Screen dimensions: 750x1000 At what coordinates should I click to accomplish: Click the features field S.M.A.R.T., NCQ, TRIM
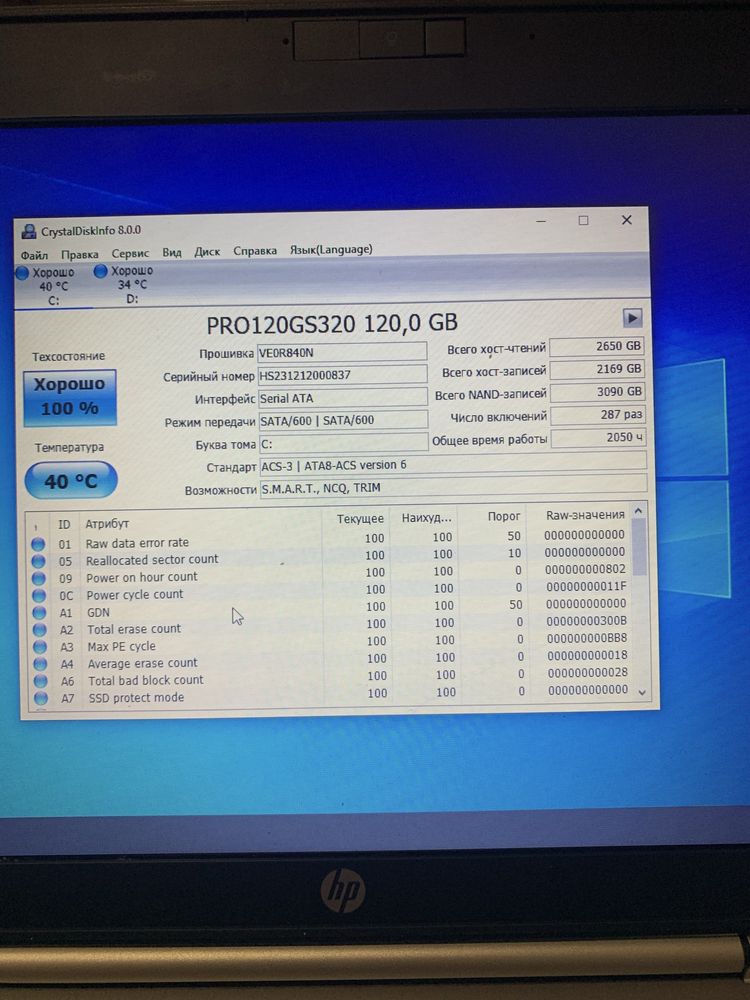point(454,488)
